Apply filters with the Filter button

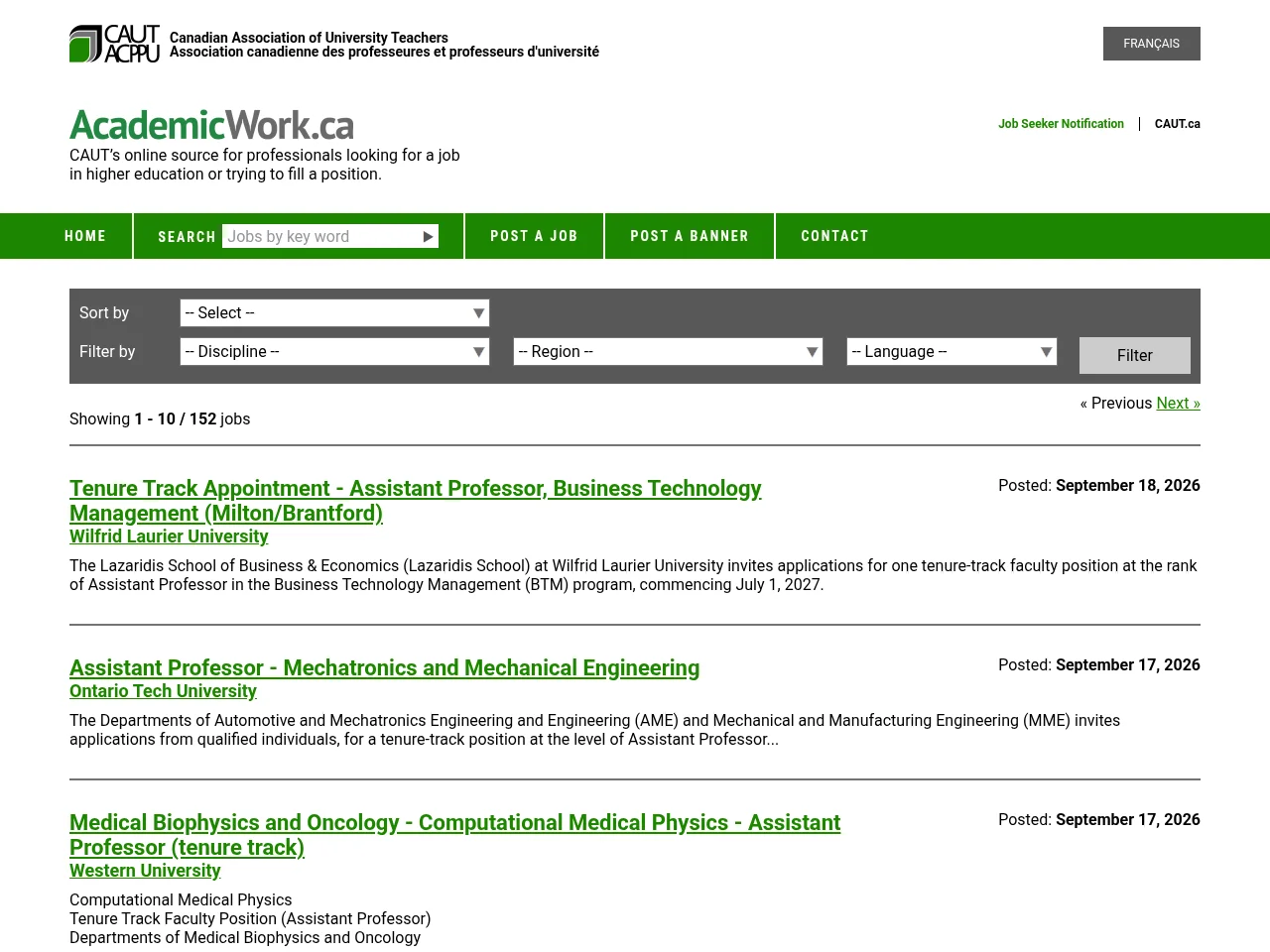click(x=1134, y=355)
